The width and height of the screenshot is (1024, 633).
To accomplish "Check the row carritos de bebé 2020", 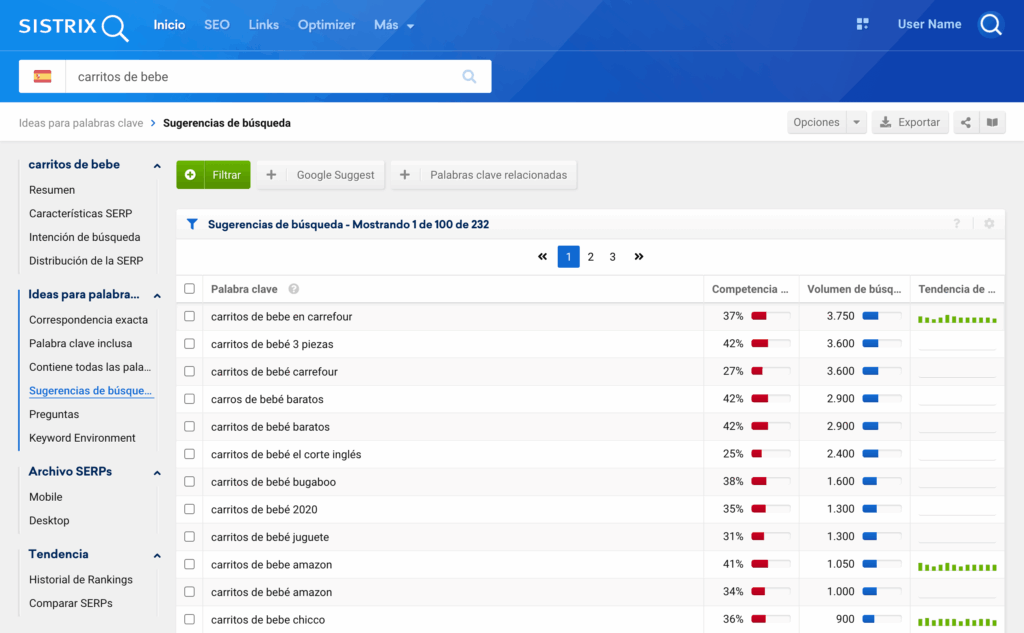I will click(189, 509).
